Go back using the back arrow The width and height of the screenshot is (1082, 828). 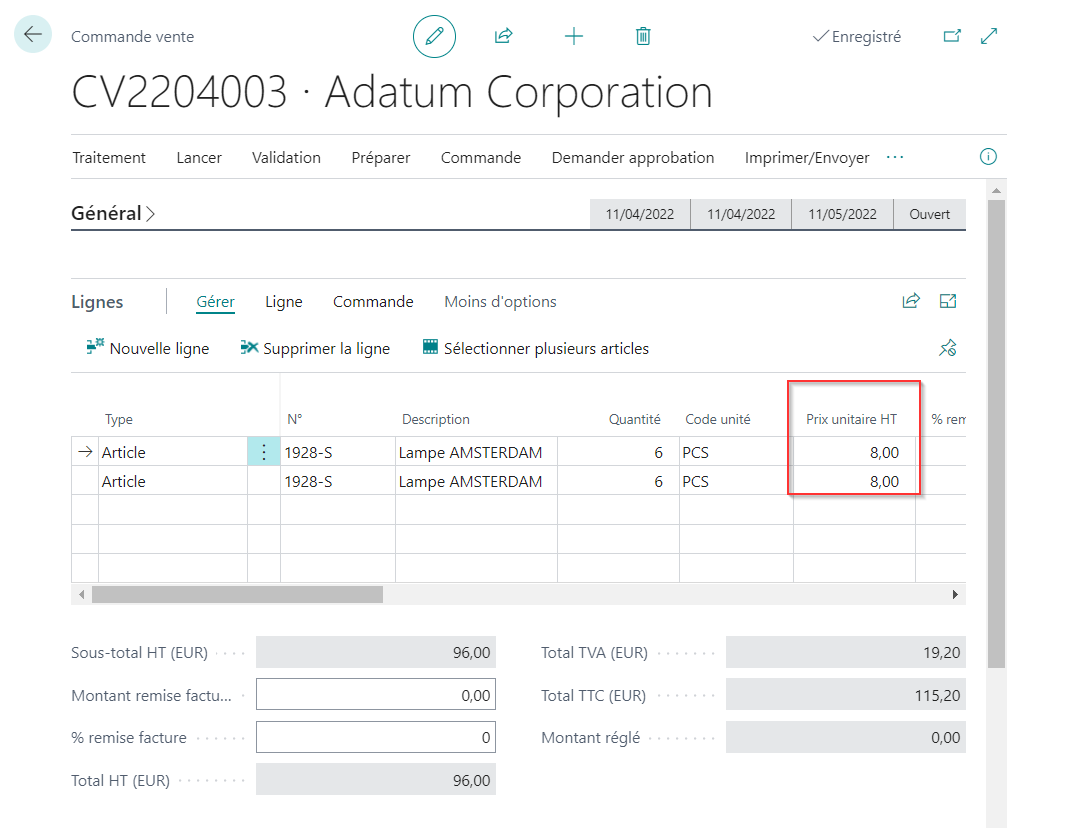coord(33,34)
